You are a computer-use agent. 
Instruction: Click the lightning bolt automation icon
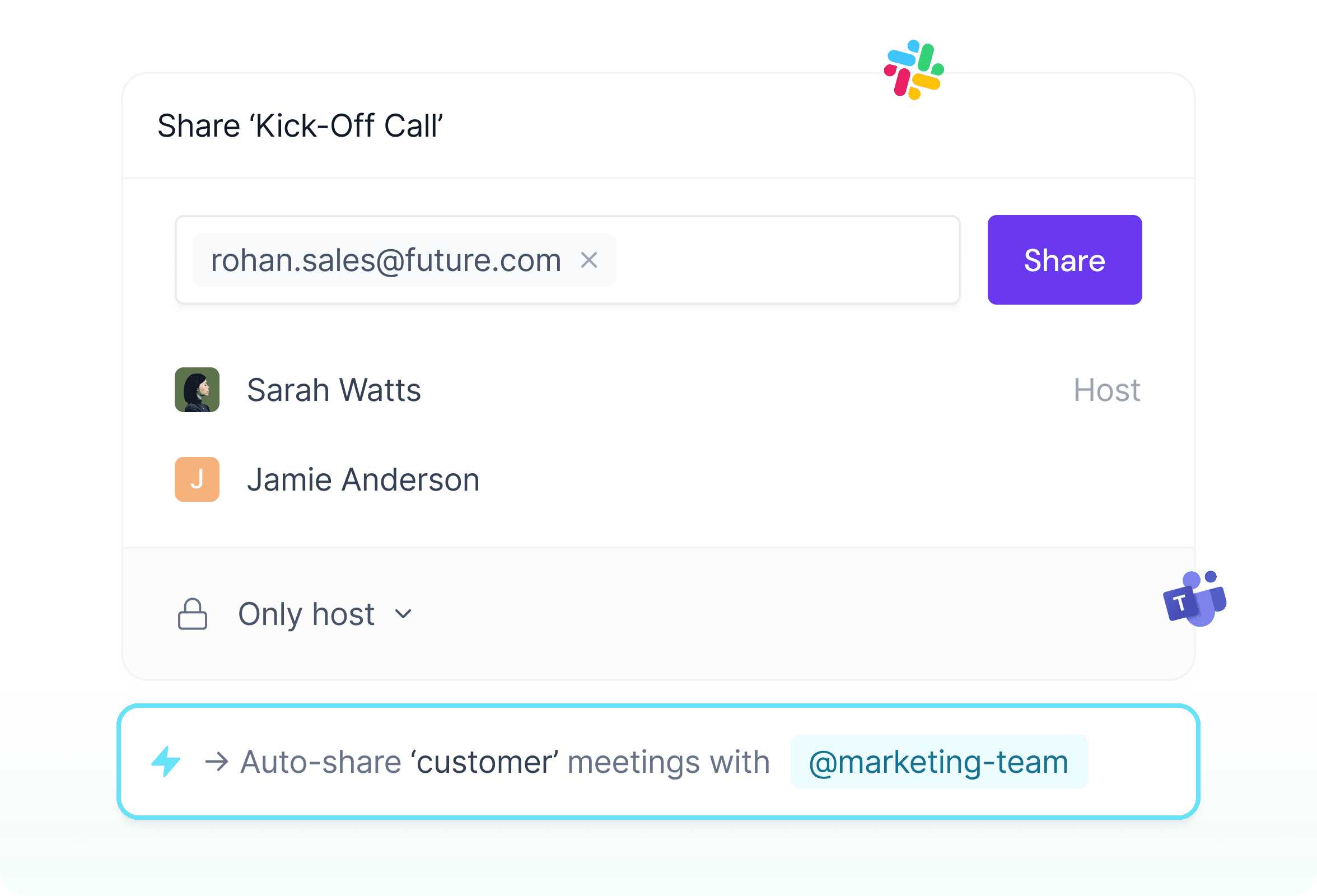[166, 761]
